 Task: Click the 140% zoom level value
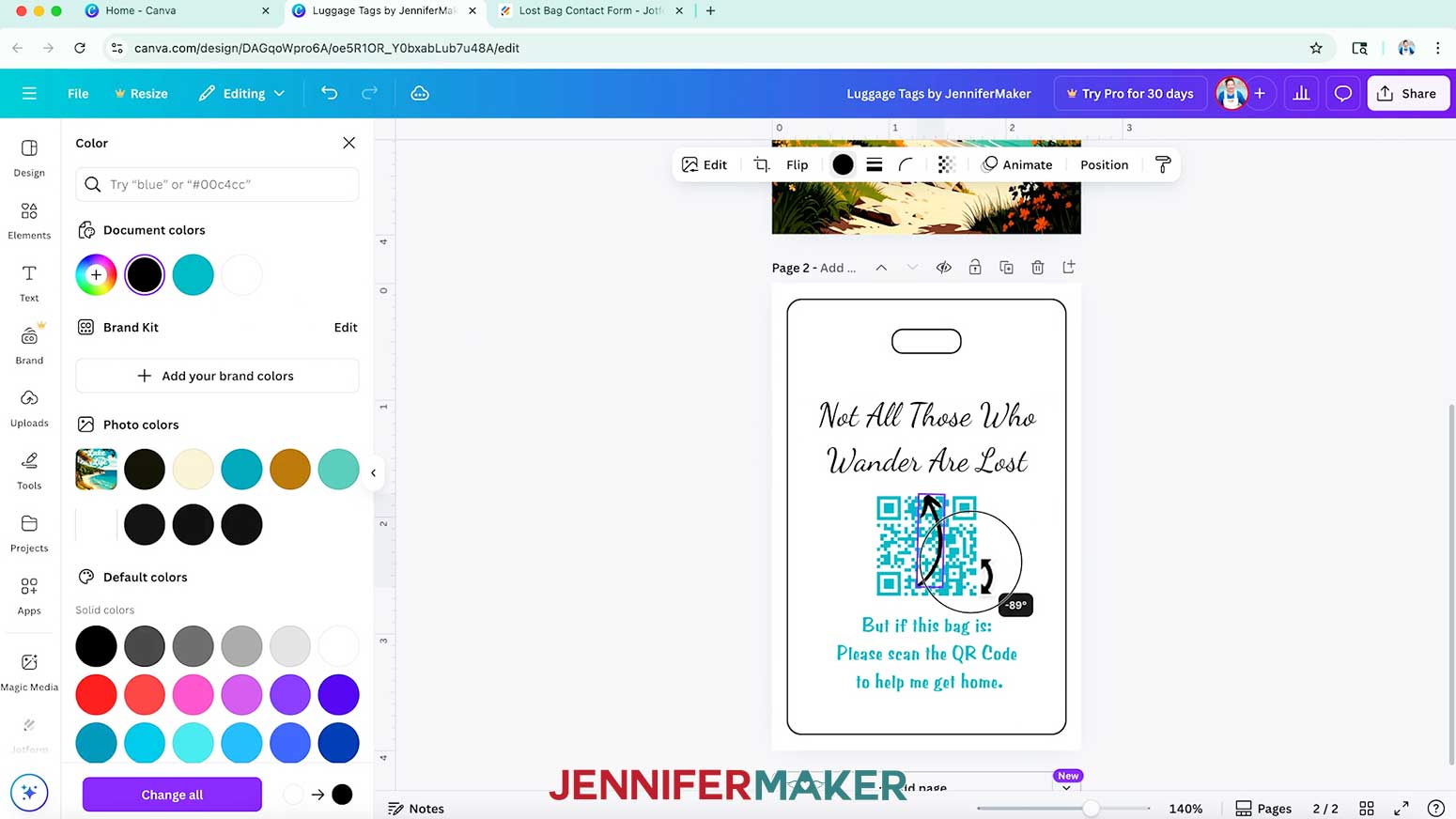(1185, 808)
